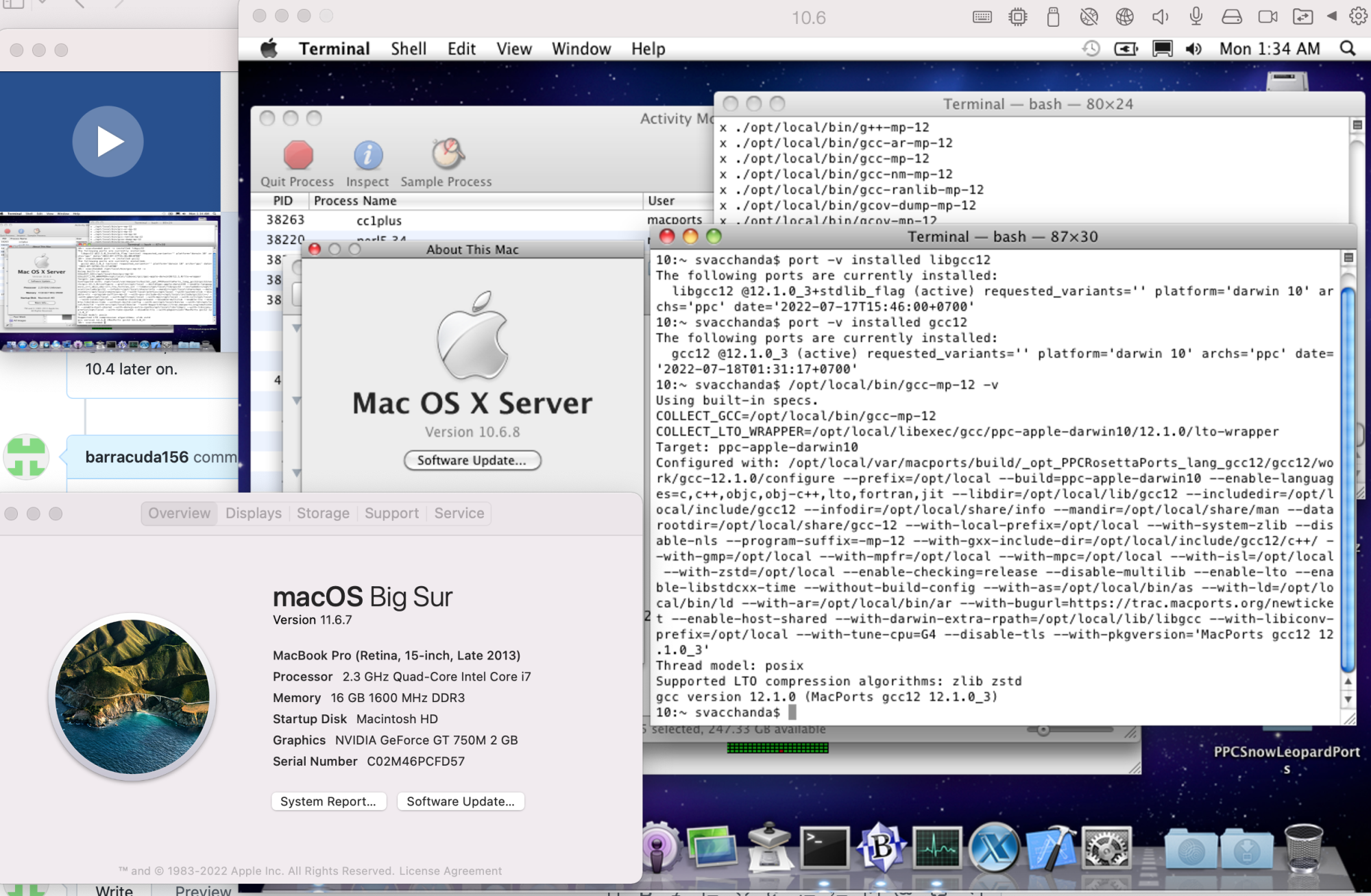Click the CPU chip icon in the UTM toolbar
The image size is (1371, 896).
point(1017,17)
